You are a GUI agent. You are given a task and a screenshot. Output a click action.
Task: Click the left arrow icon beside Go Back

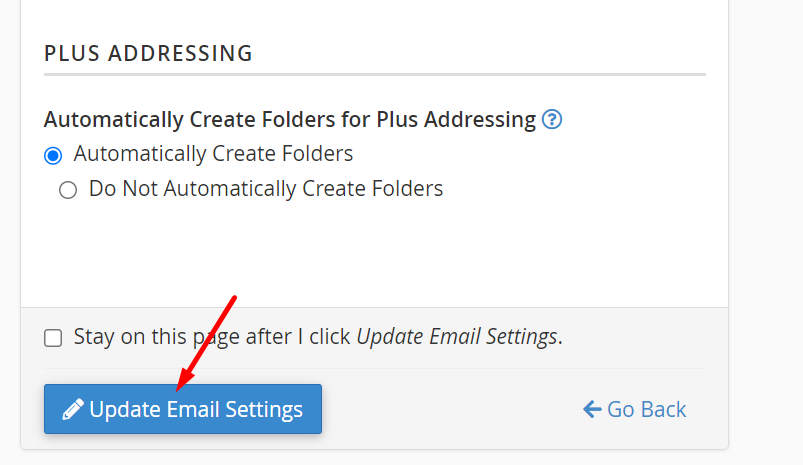click(592, 409)
